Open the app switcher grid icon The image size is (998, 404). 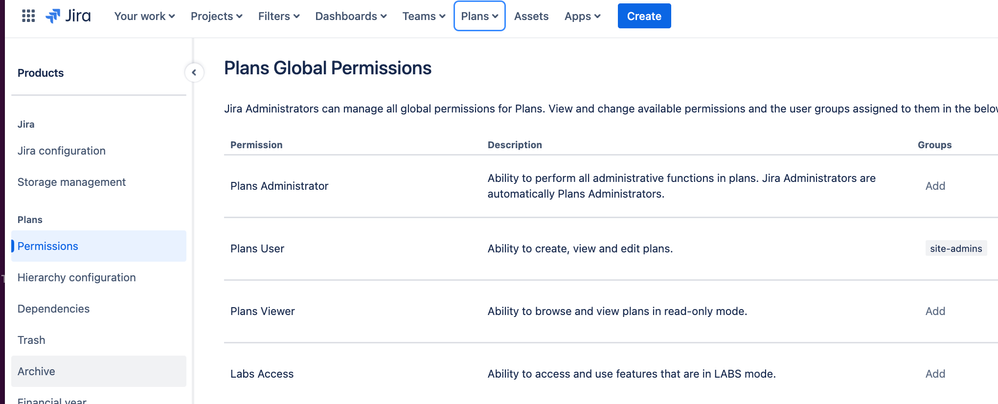[x=28, y=16]
